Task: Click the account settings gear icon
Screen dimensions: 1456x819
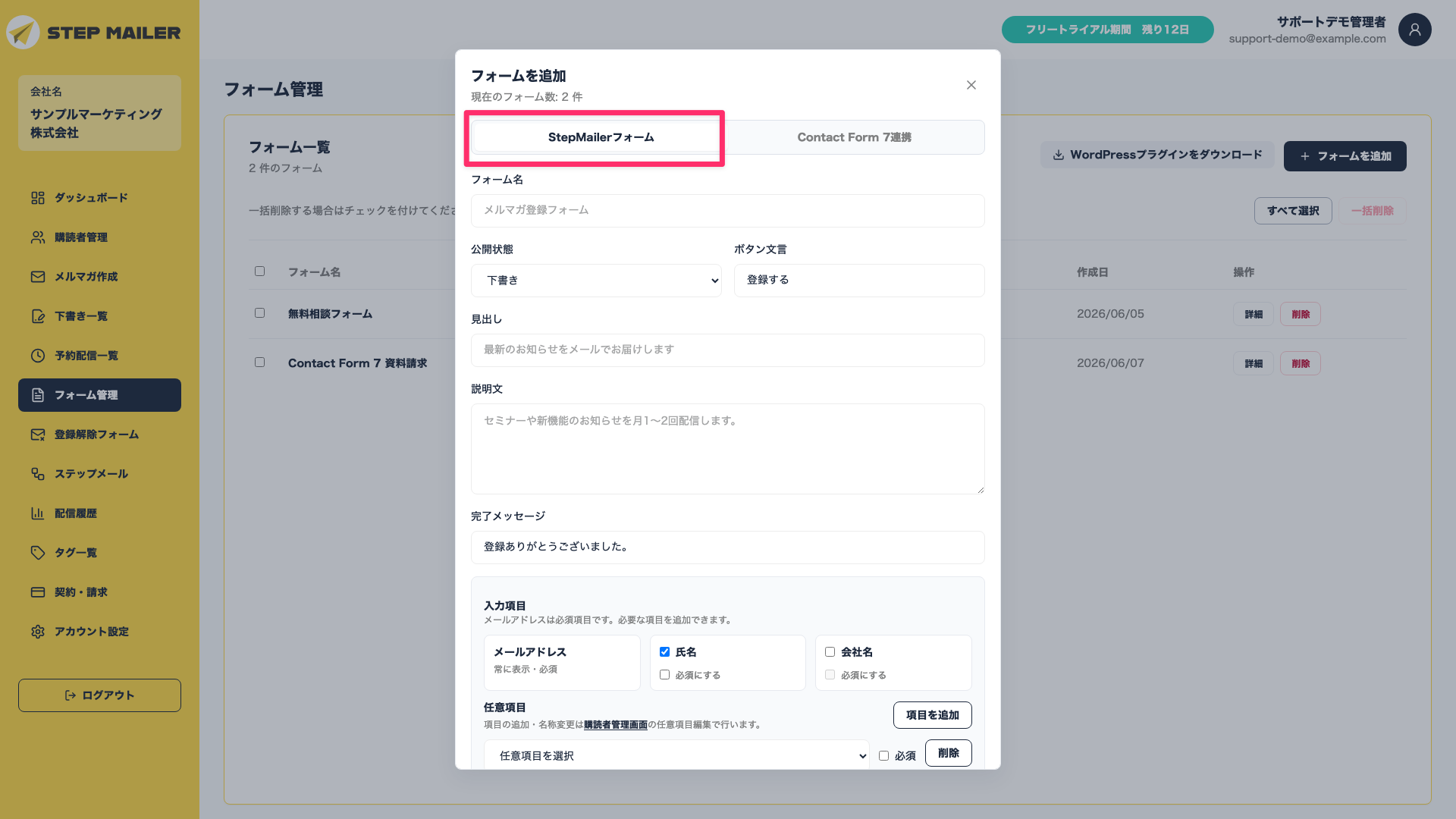Action: point(38,632)
